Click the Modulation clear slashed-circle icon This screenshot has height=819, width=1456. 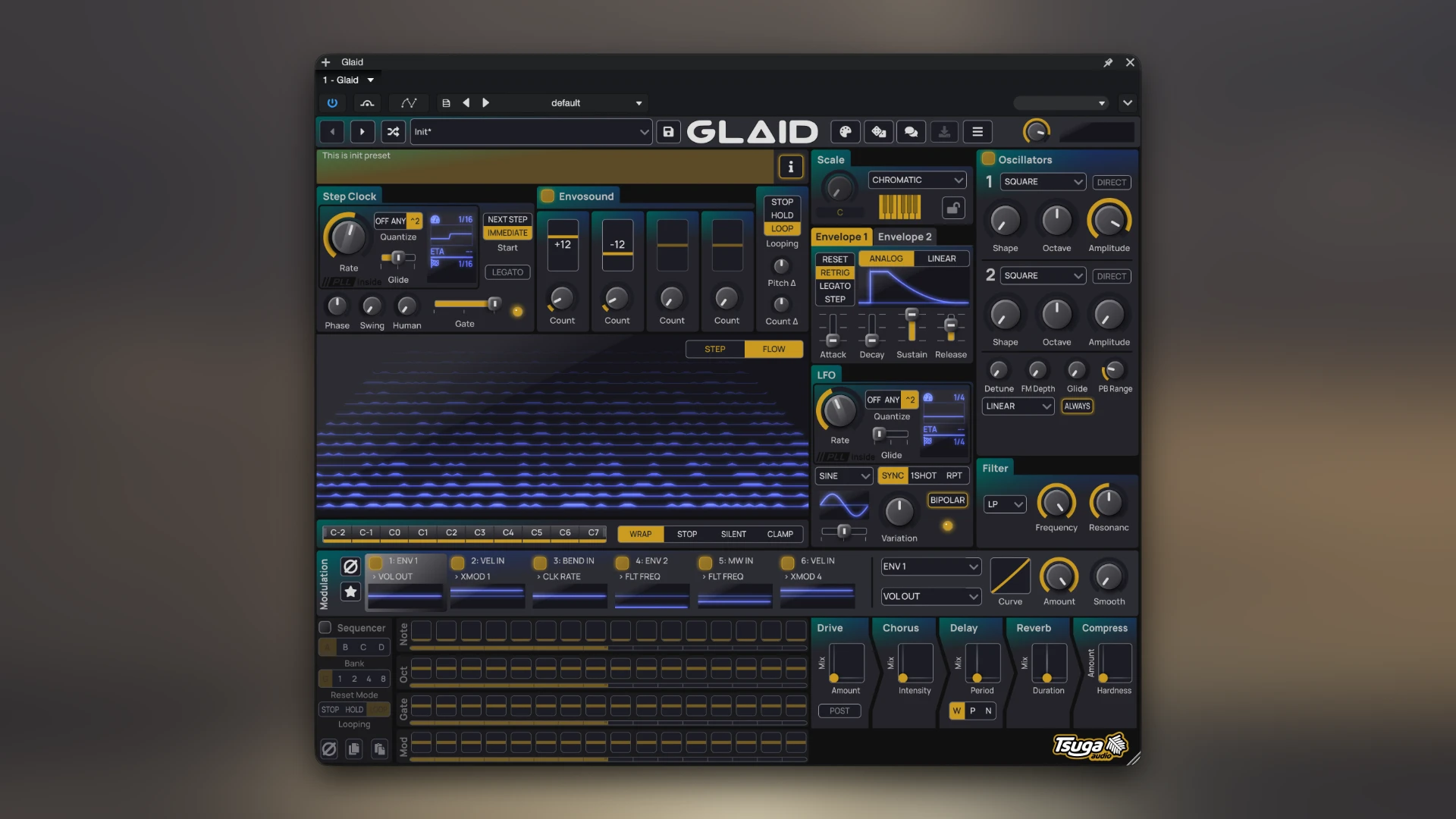pyautogui.click(x=350, y=566)
